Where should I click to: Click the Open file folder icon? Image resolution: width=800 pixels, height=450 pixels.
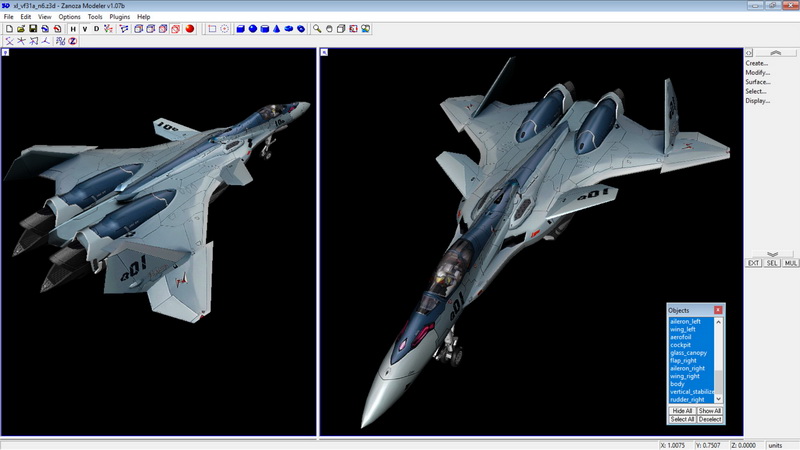21,29
